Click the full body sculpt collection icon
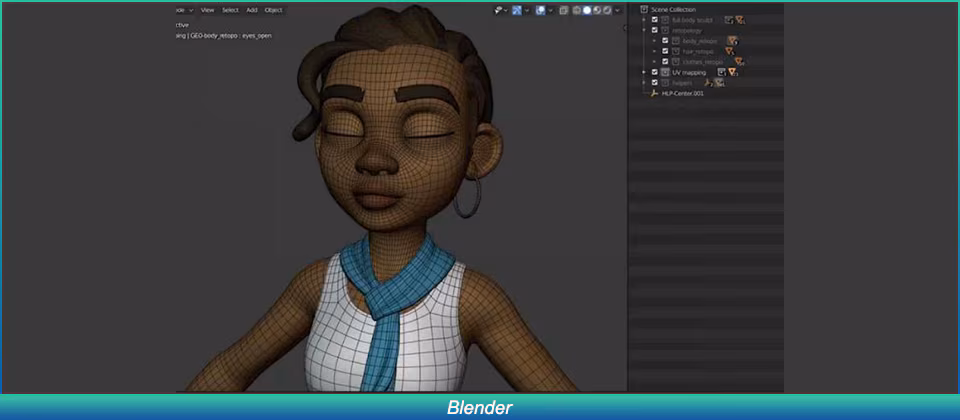Screen dimensions: 960x420 pos(665,20)
